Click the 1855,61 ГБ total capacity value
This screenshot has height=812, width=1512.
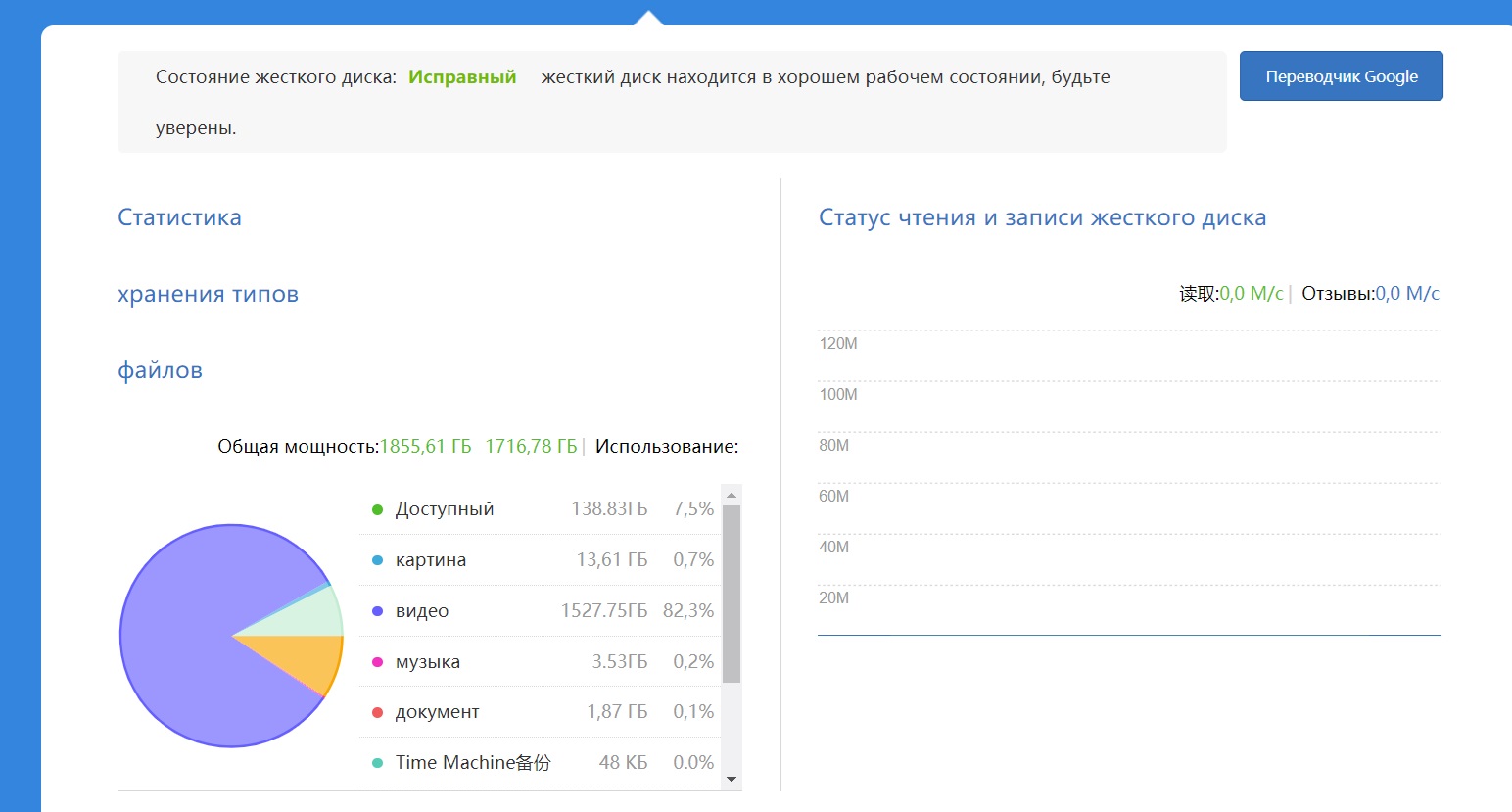[425, 447]
